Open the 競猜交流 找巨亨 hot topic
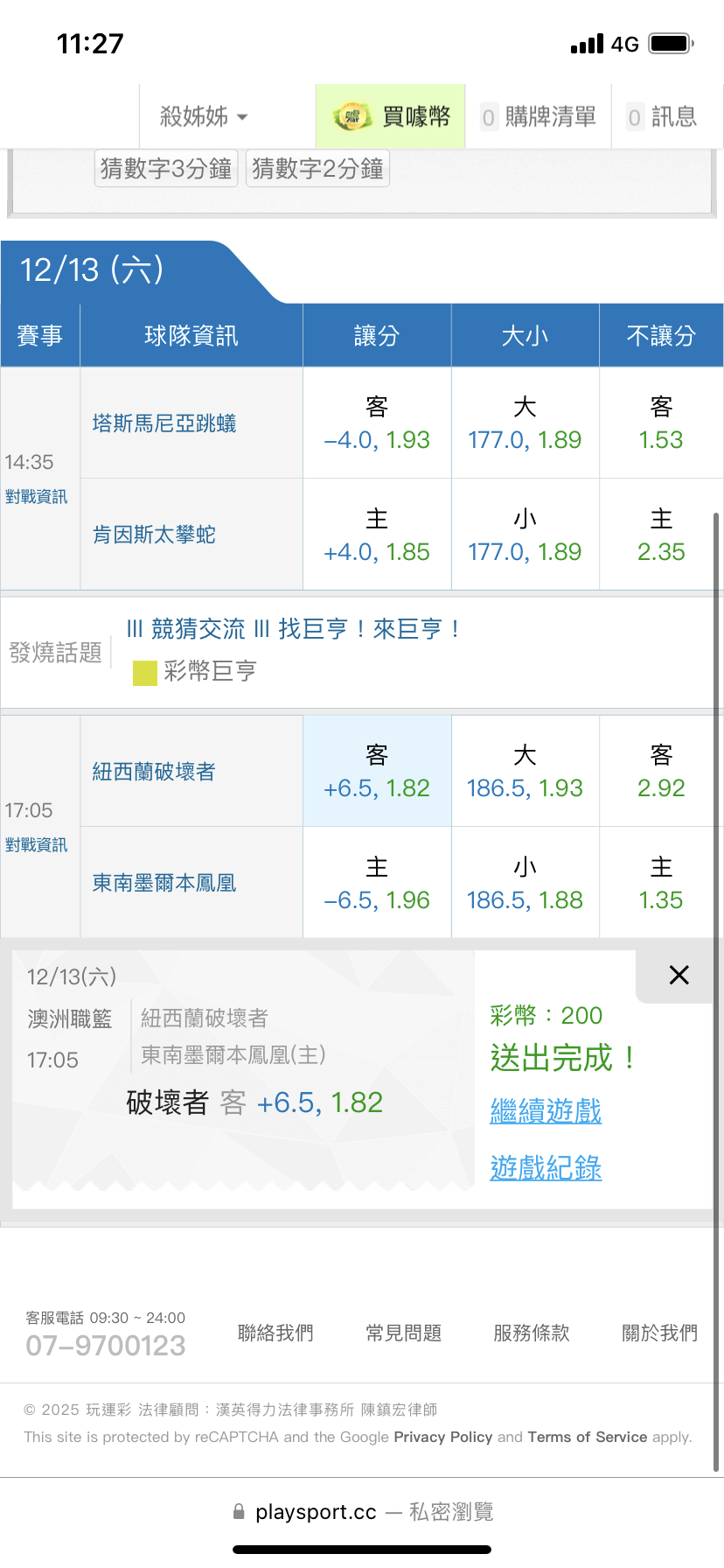Viewport: 724px width, 1568px height. [293, 628]
